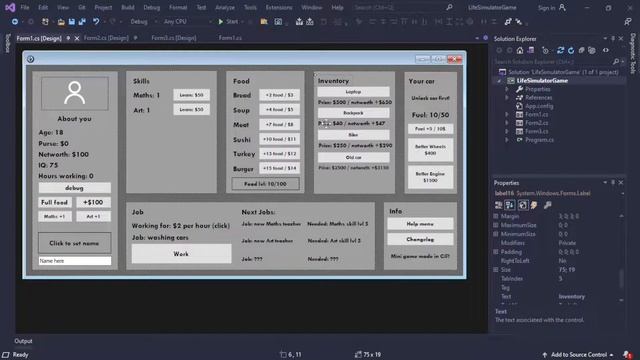The height and width of the screenshot is (360, 640).
Task: Toggle Preview Selected Items in Solution Explorer
Action: tap(606, 50)
